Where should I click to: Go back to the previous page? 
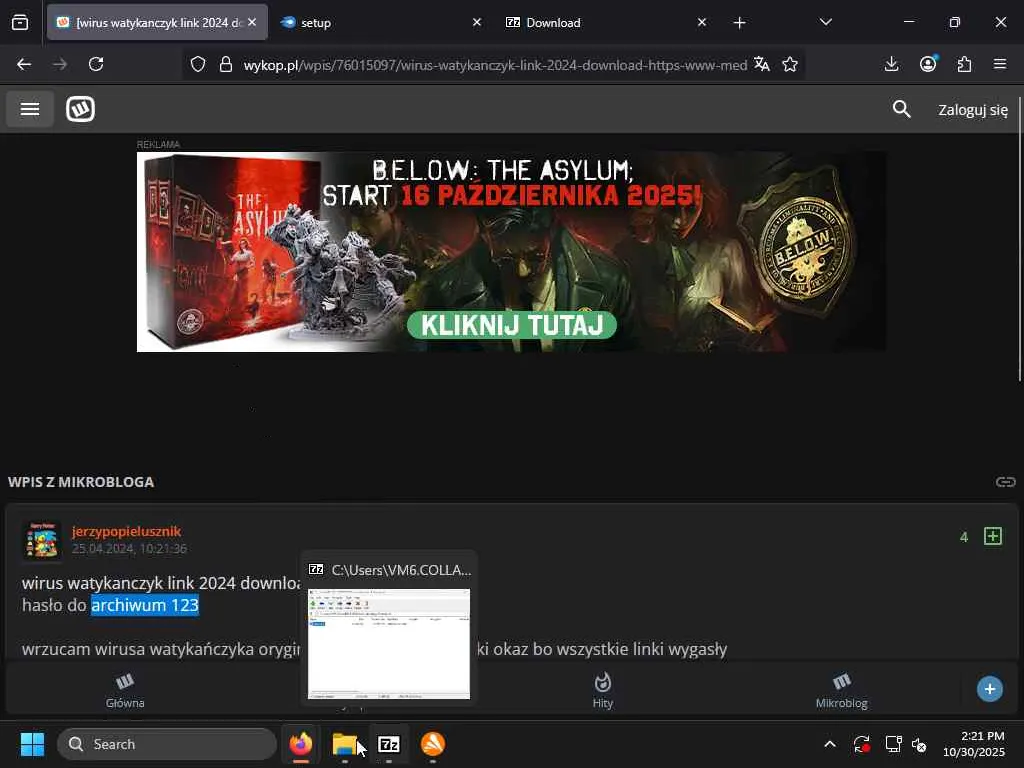click(24, 64)
